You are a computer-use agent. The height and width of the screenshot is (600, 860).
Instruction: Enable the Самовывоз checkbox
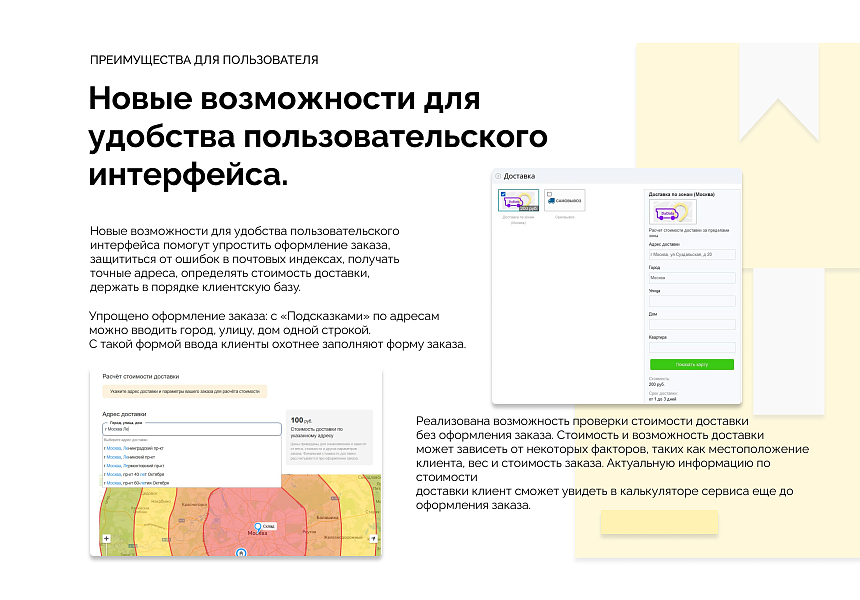(547, 193)
